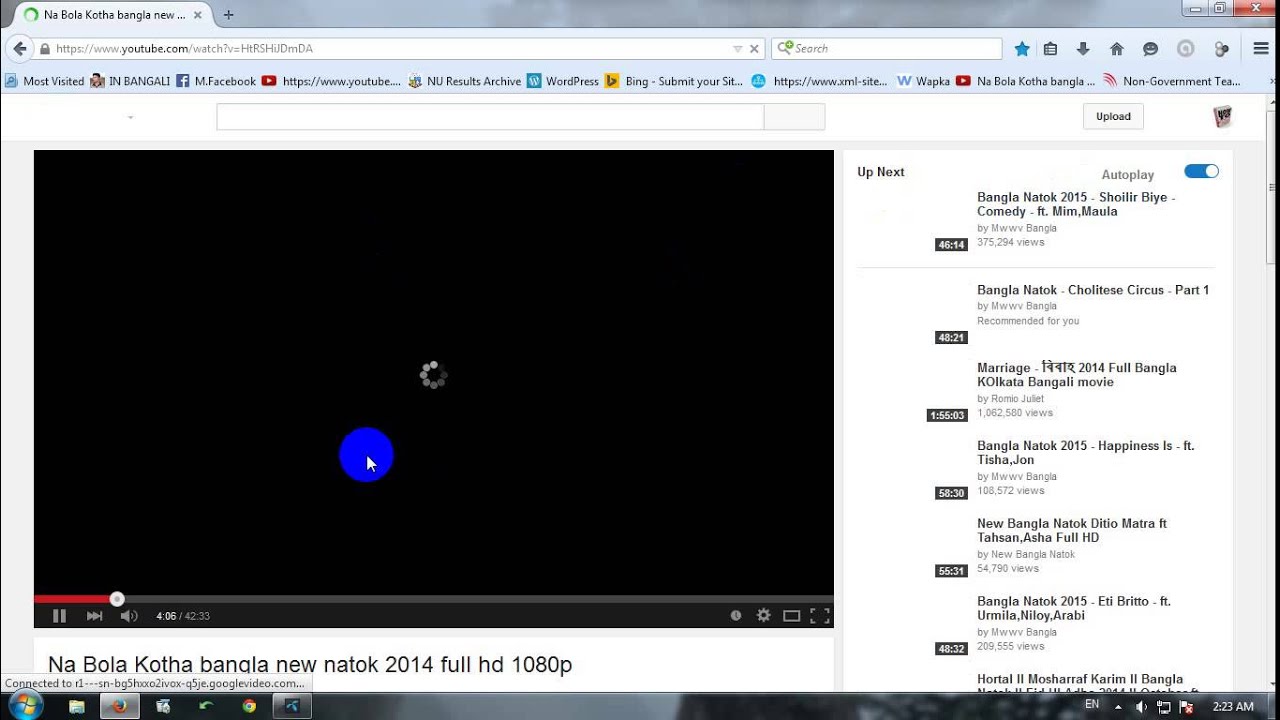Open watch later clock icon in player
Screen dimensions: 1280x720
tap(736, 616)
